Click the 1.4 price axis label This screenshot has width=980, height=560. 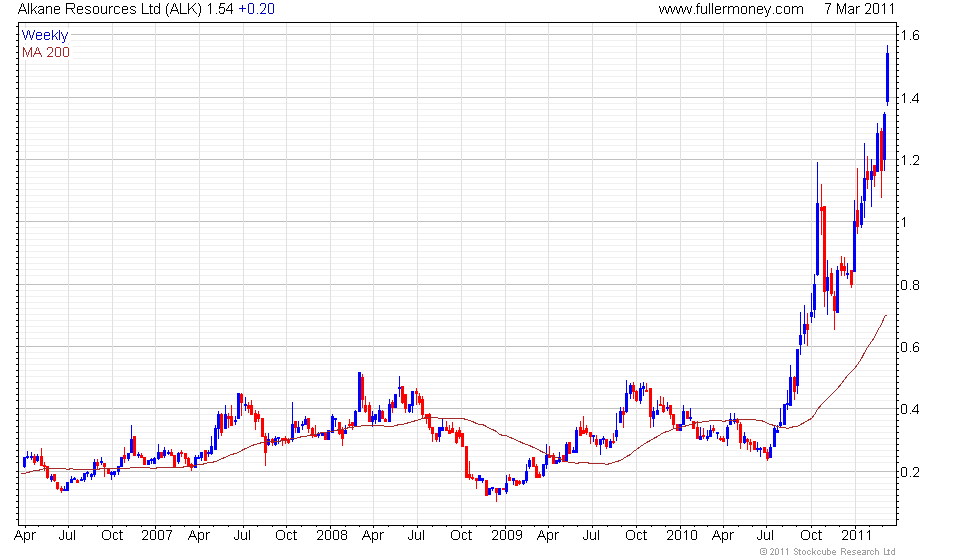910,98
